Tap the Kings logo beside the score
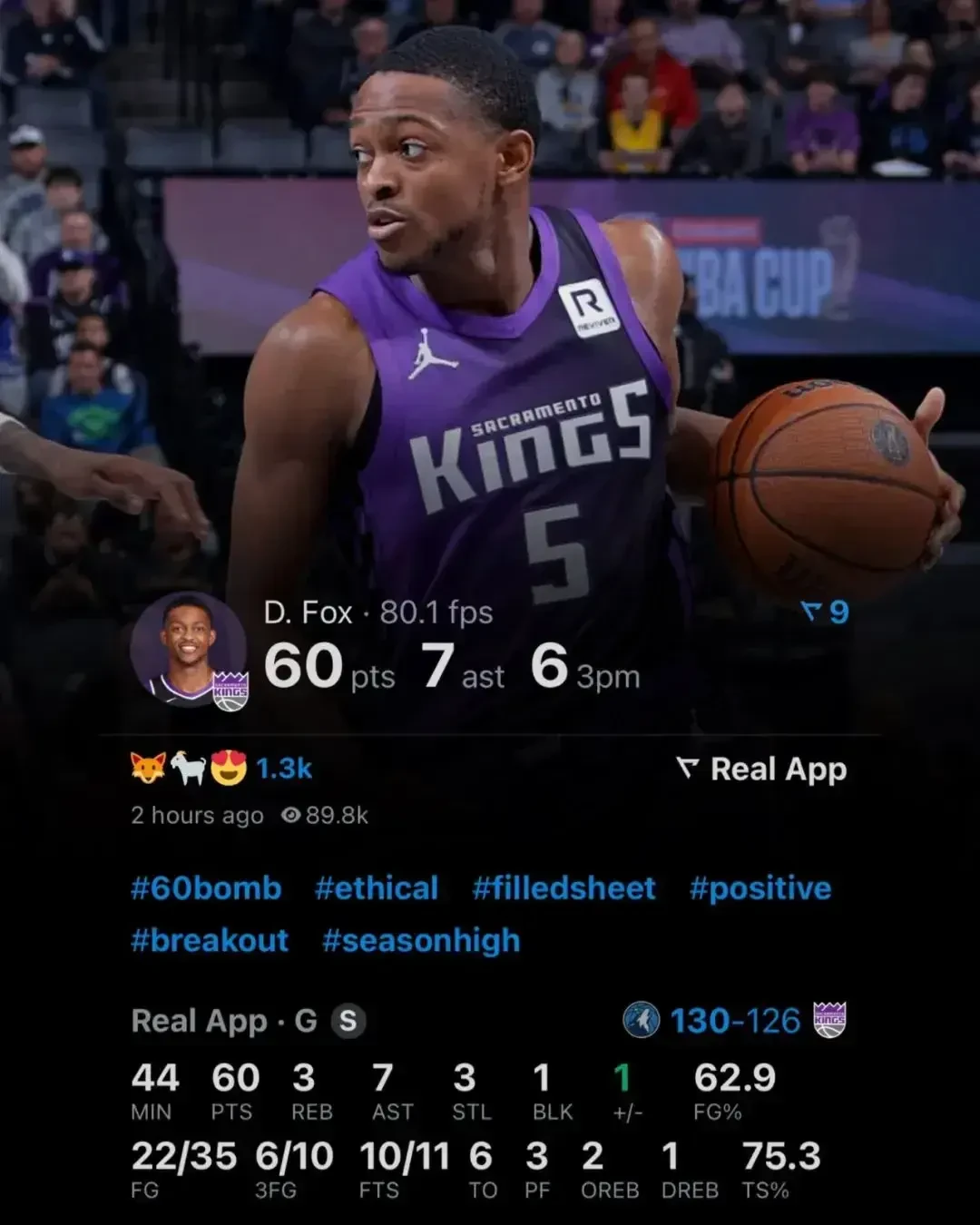The image size is (980, 1225). click(829, 1020)
